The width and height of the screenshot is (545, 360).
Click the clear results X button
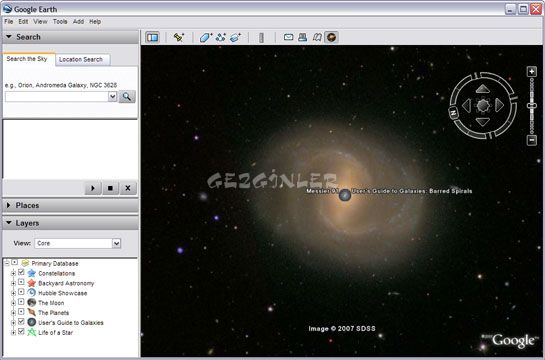click(x=128, y=188)
